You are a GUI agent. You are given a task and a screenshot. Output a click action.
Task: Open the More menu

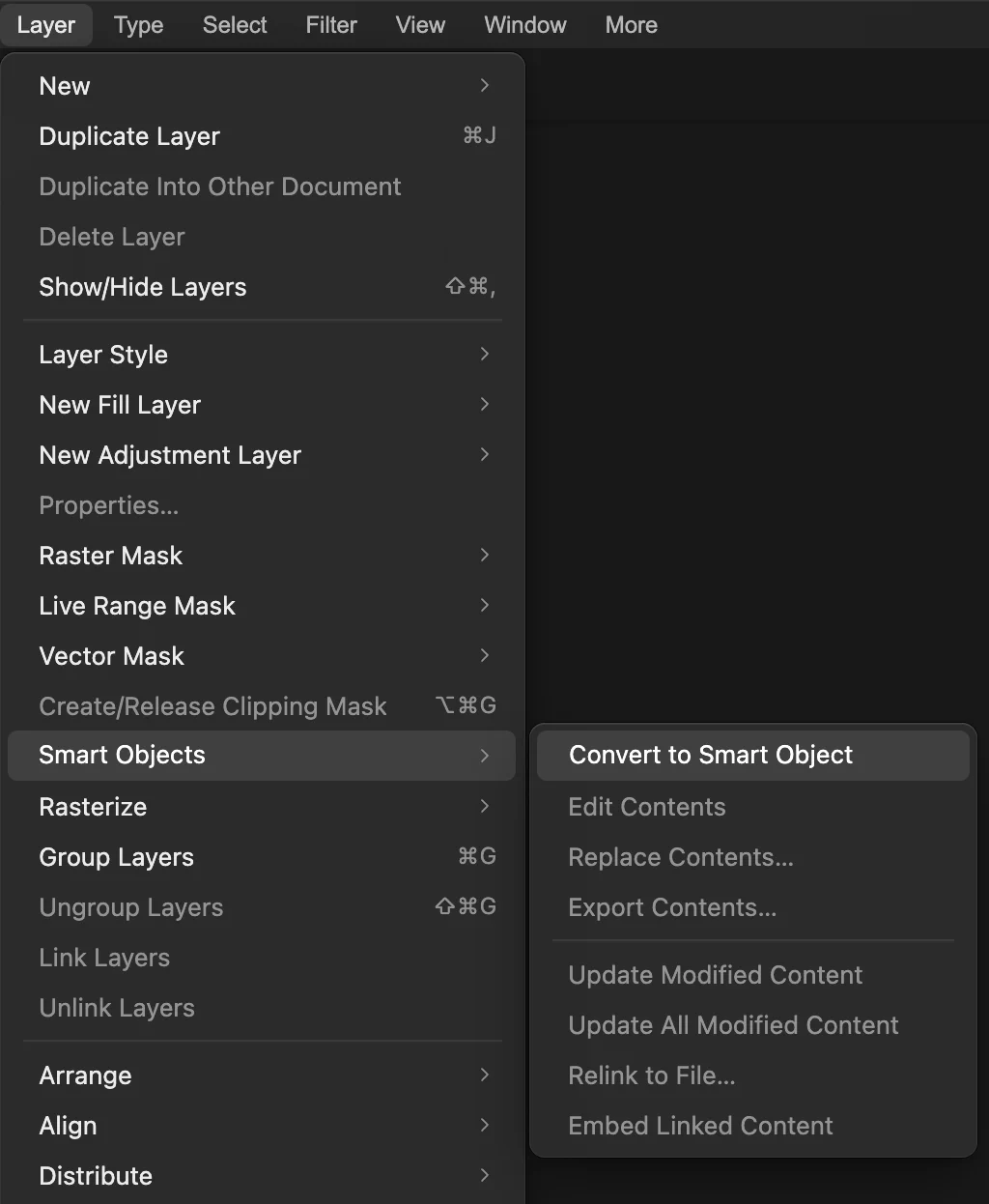point(631,25)
